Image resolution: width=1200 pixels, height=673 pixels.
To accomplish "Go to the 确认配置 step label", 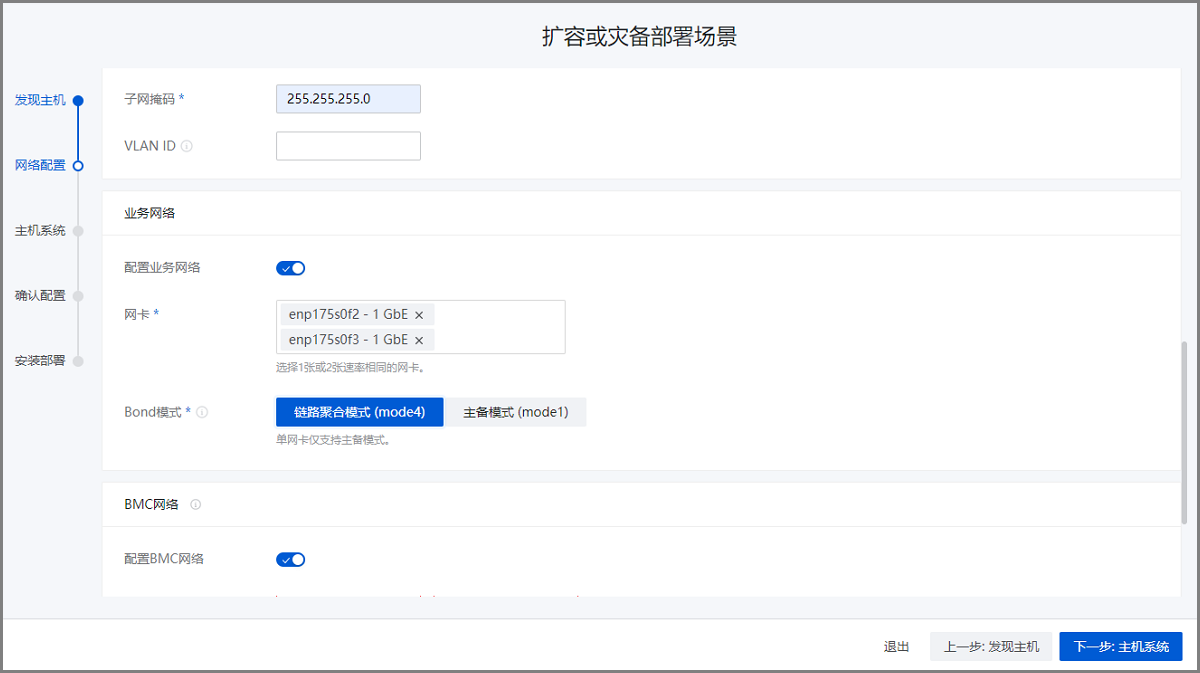I will 40,296.
